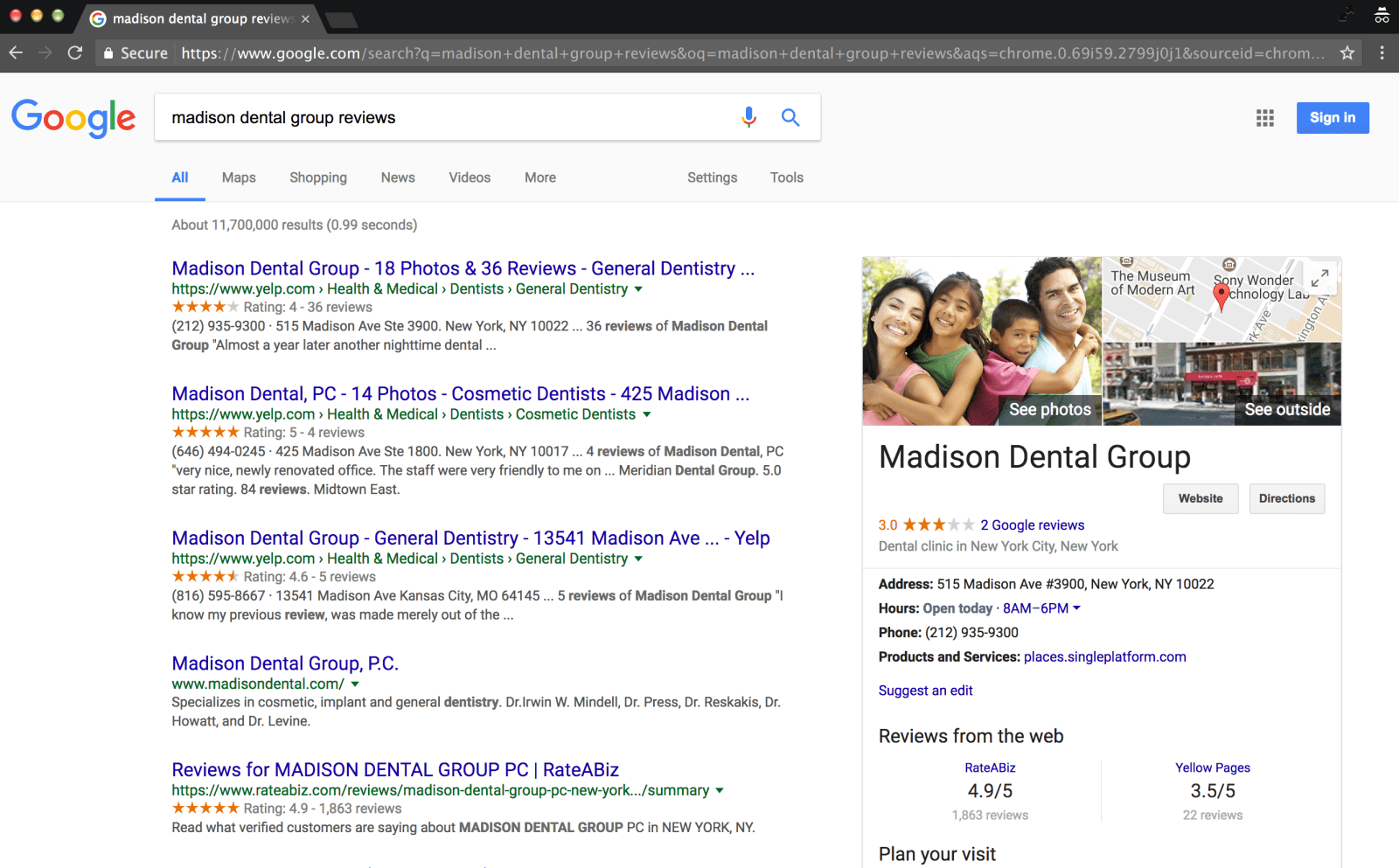
Task: Click the 'Rating: 4 - 36 reviews' text
Action: (308, 308)
